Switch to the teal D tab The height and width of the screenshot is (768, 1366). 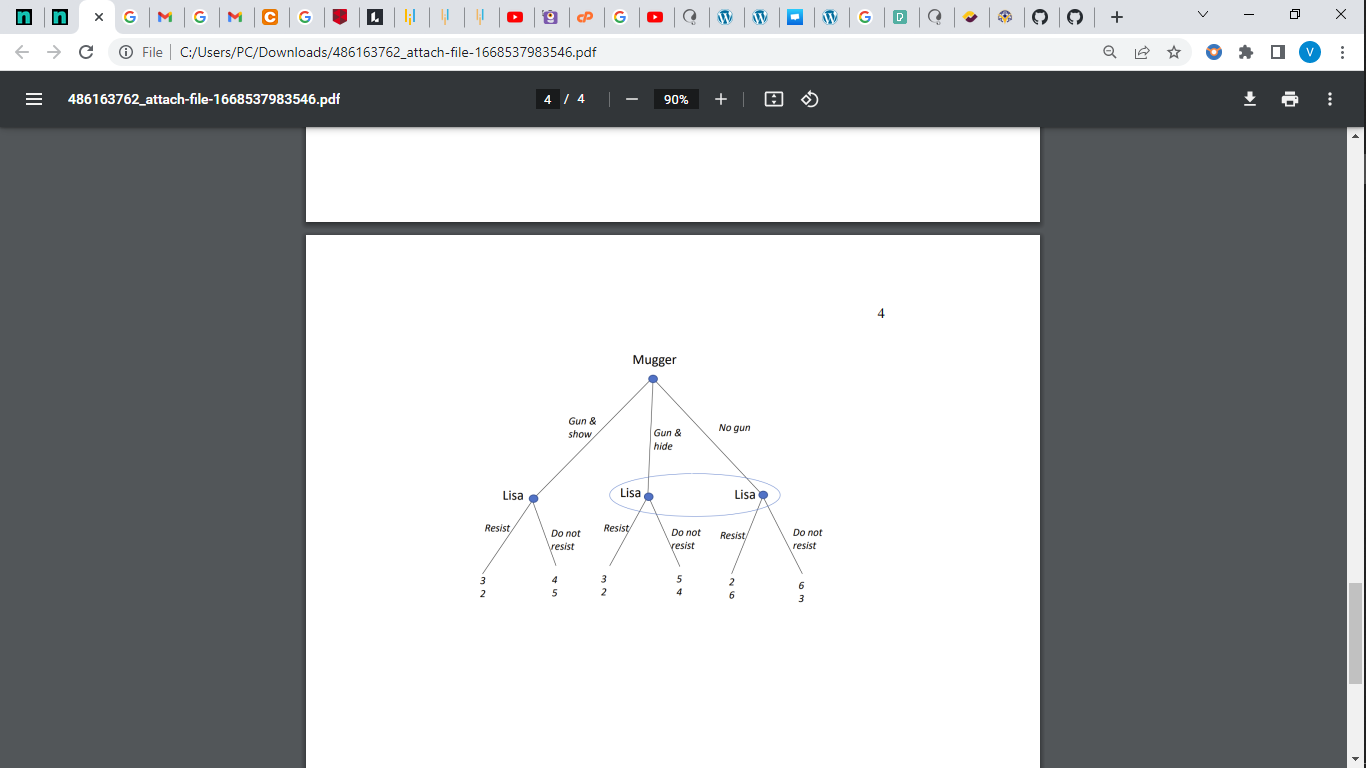pos(900,17)
